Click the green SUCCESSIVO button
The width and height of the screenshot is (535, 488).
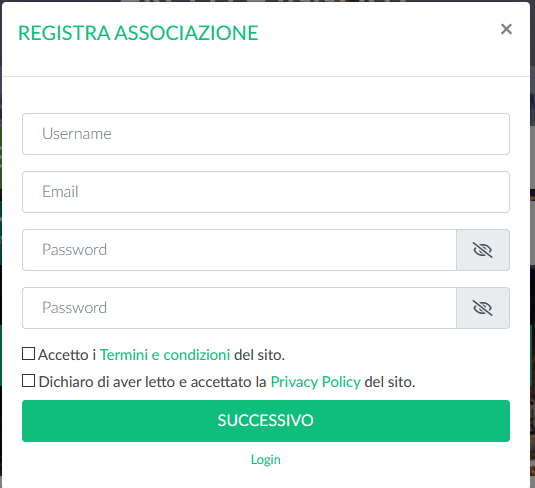point(266,421)
